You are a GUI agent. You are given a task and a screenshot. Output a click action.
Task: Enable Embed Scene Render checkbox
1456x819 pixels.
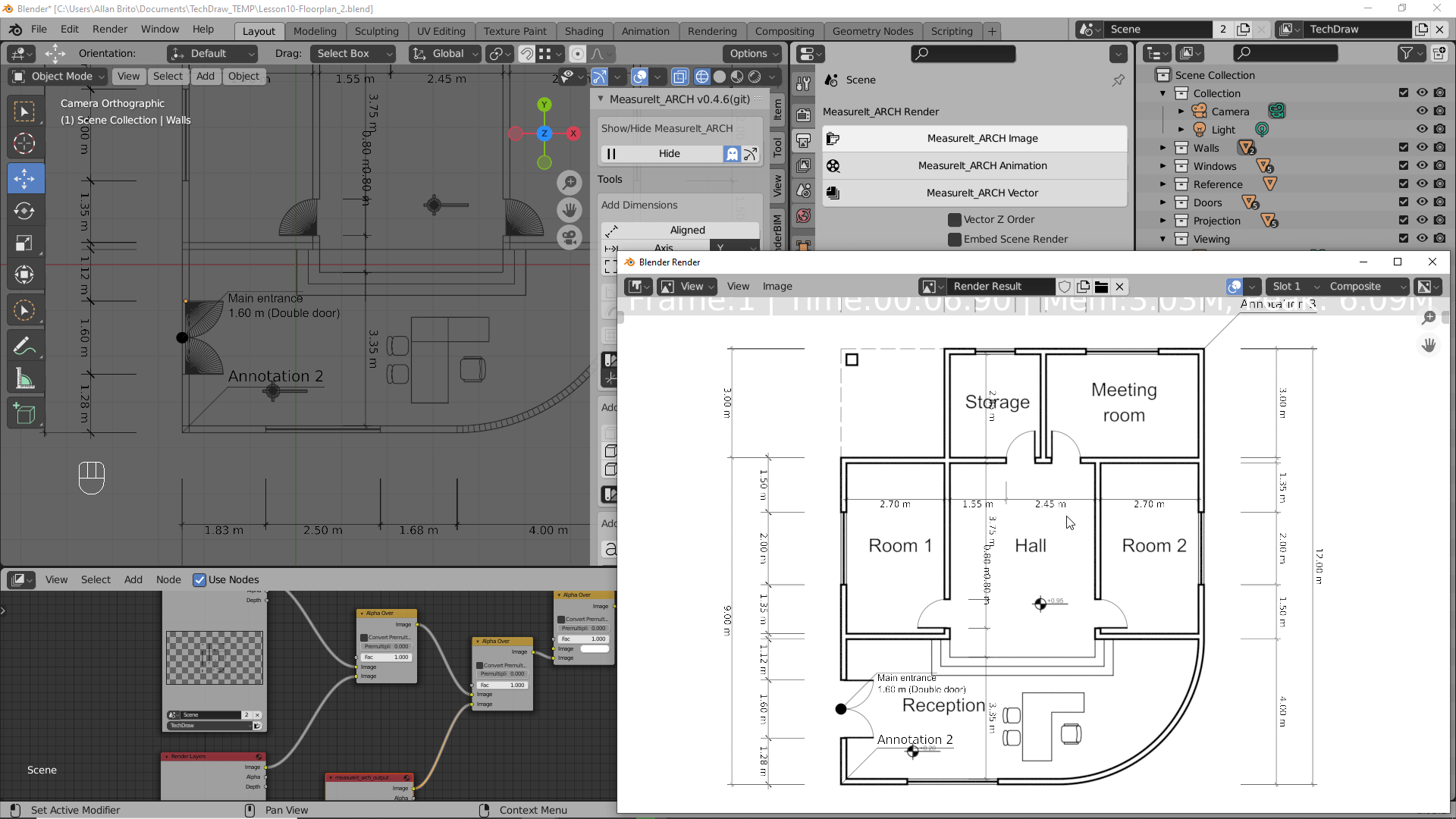[951, 239]
